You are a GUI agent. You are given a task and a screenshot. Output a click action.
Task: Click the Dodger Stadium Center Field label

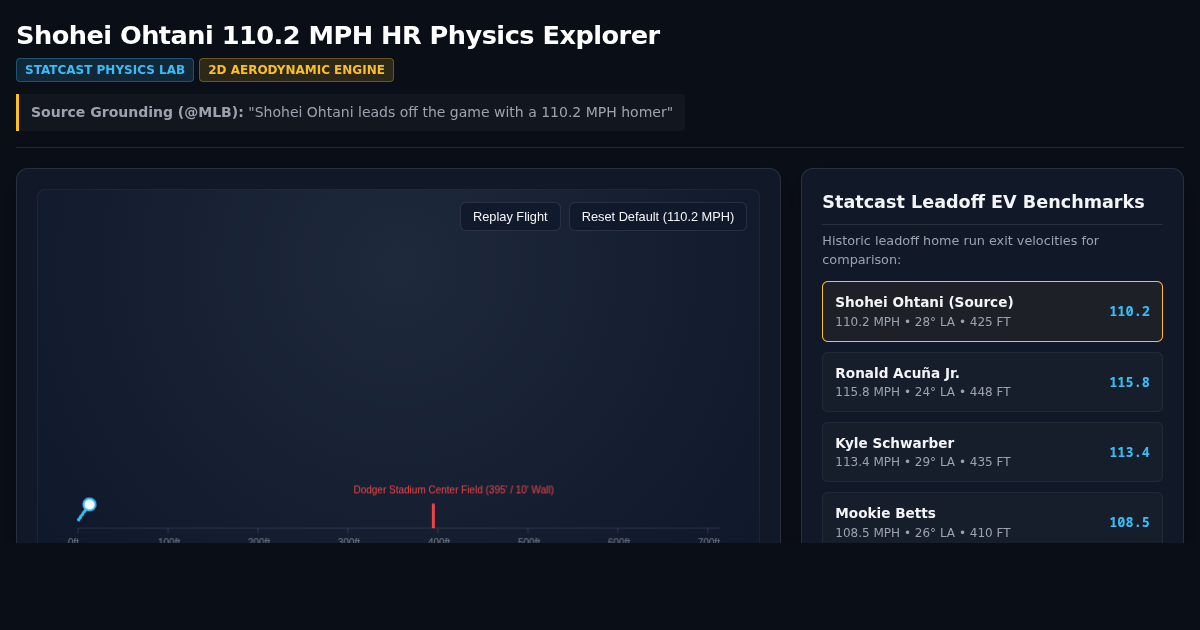tap(453, 490)
